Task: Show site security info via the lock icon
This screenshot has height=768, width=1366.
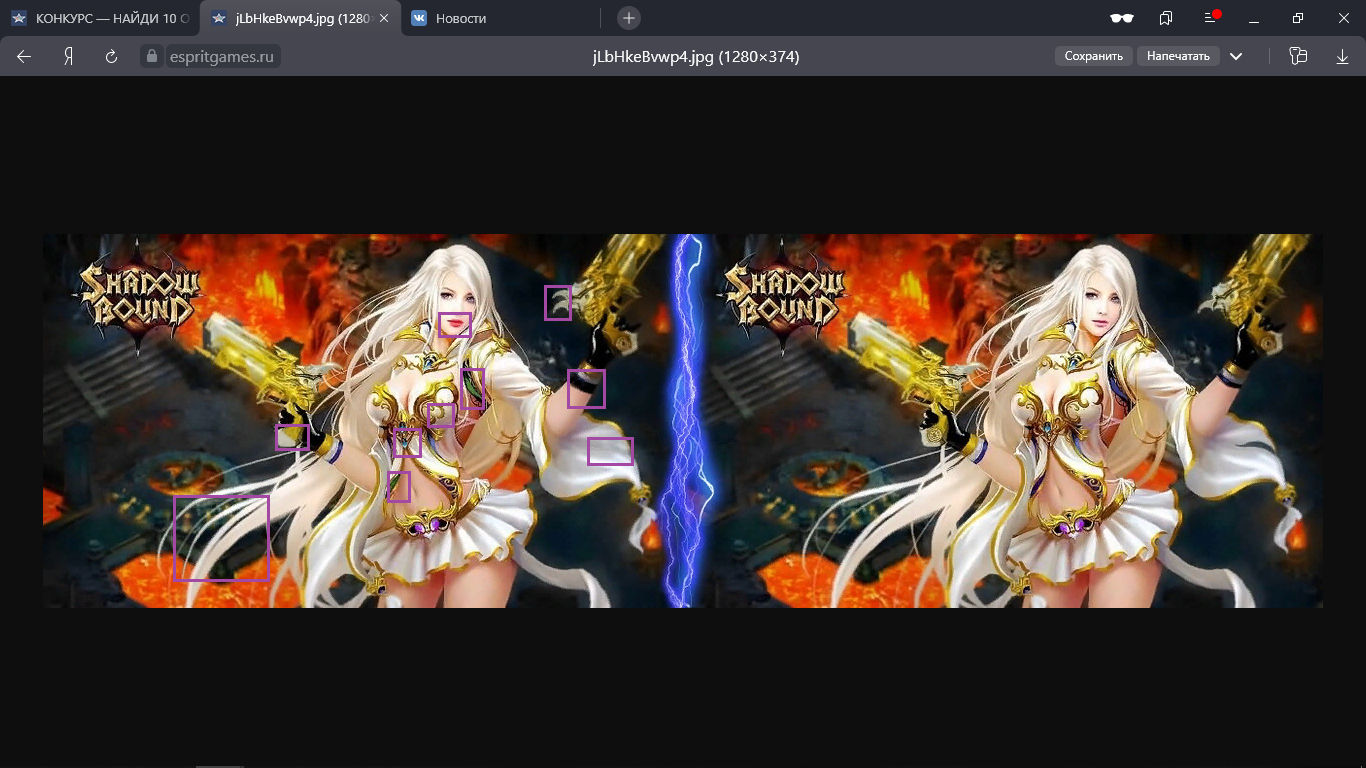Action: coord(152,57)
